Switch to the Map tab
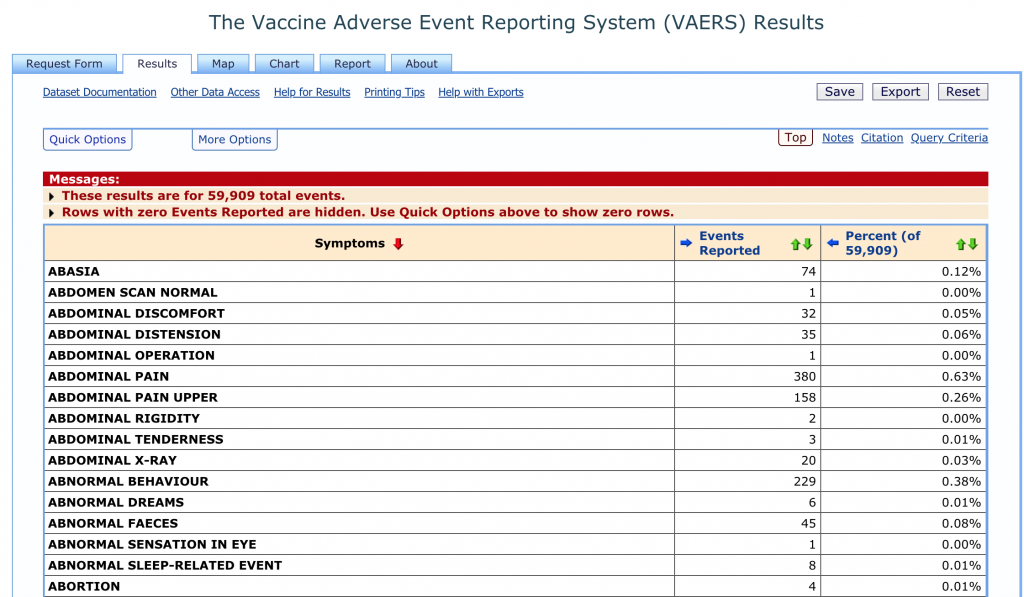 [x=223, y=63]
